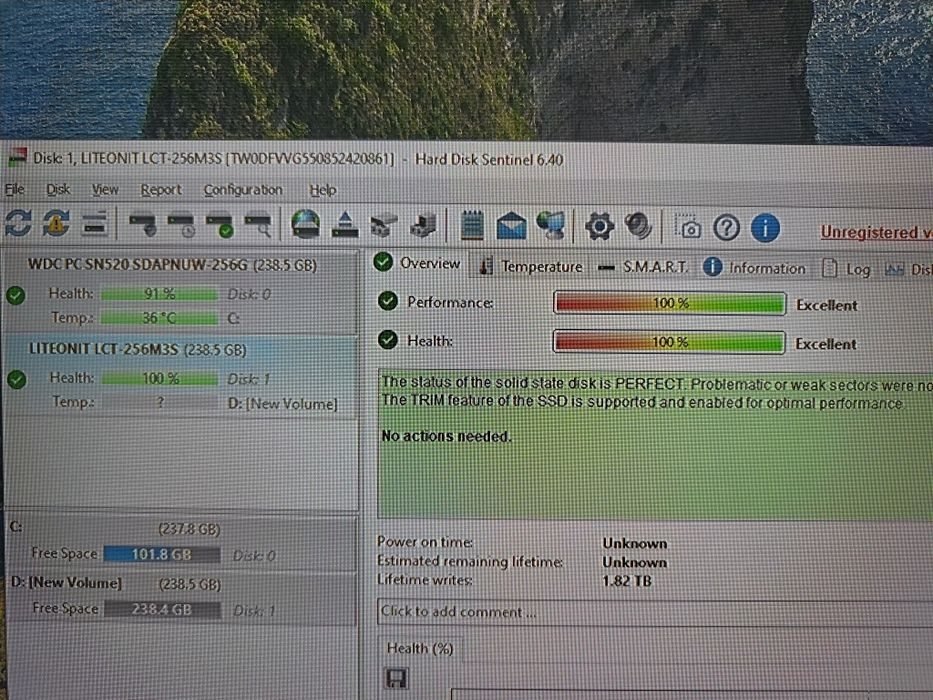This screenshot has width=933, height=700.
Task: Click the floppy disk save icon under Health (%)
Action: [x=397, y=679]
